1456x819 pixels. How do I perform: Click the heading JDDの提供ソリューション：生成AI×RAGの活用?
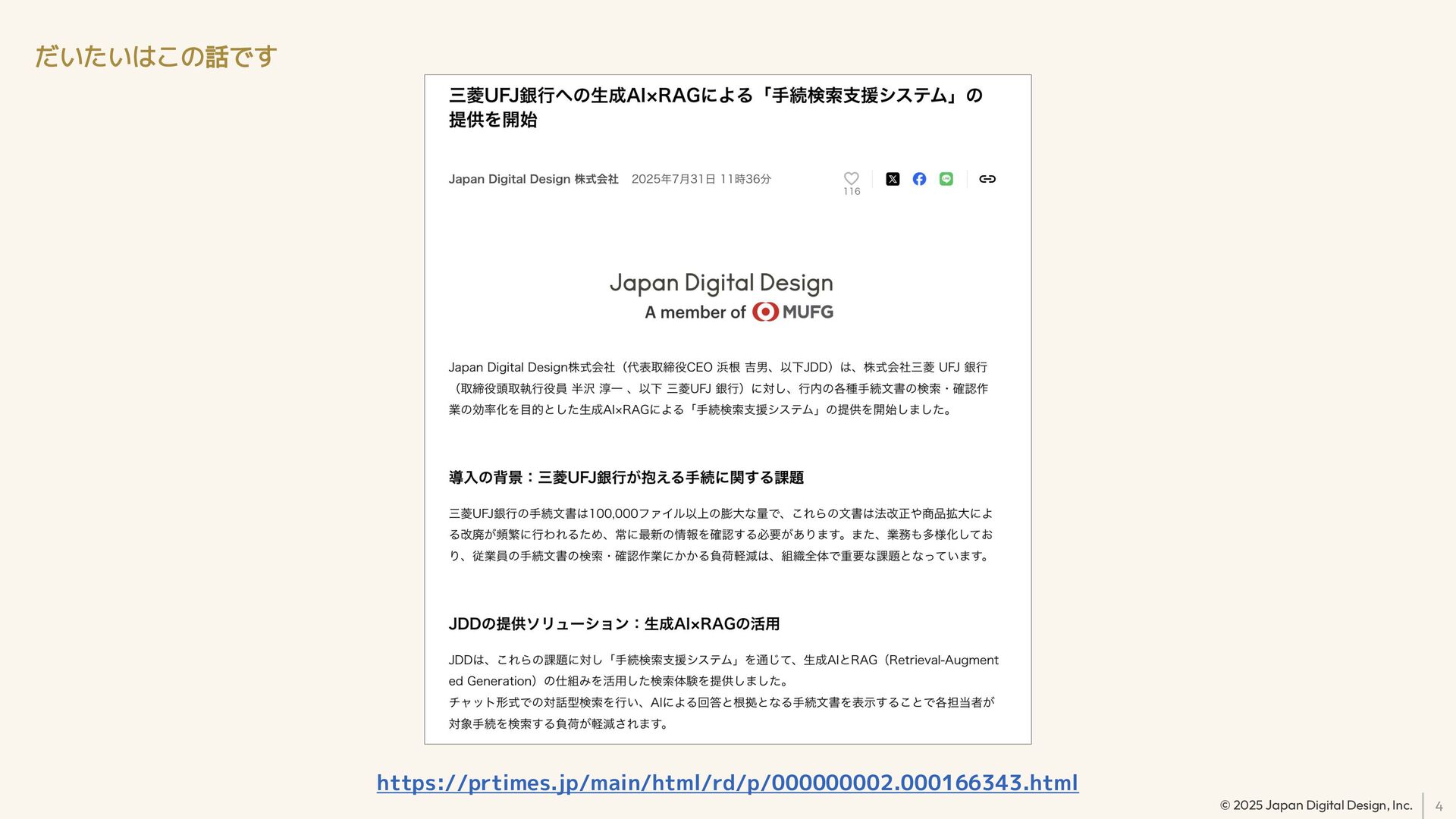613,624
